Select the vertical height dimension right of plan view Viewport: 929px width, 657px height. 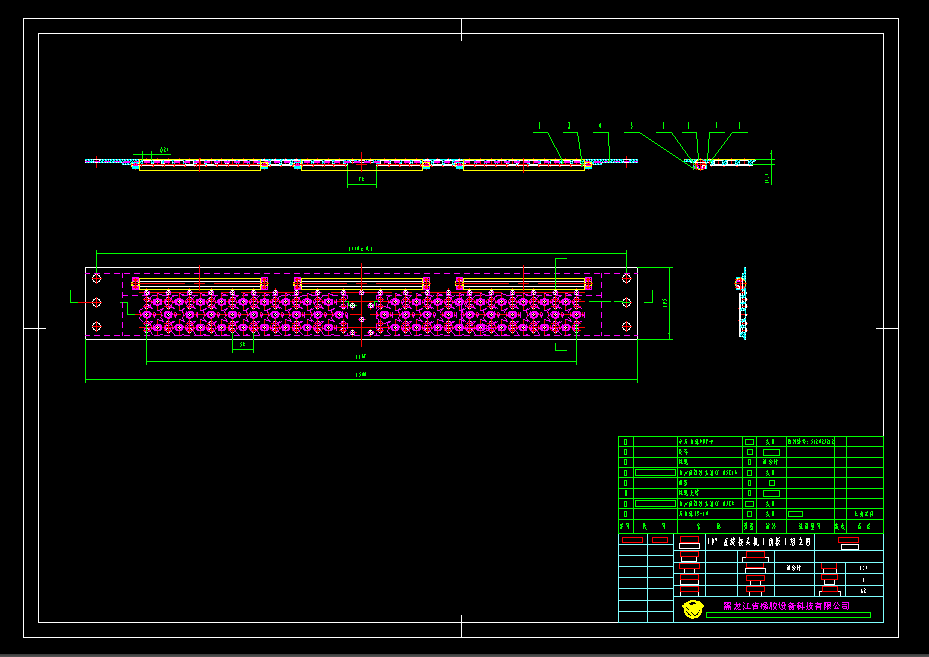click(x=668, y=303)
